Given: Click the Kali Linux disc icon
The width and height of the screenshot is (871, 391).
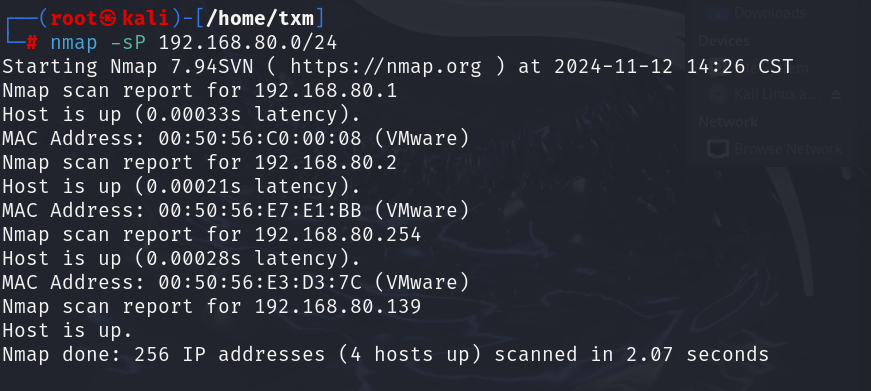Looking at the screenshot, I should pos(718,94).
